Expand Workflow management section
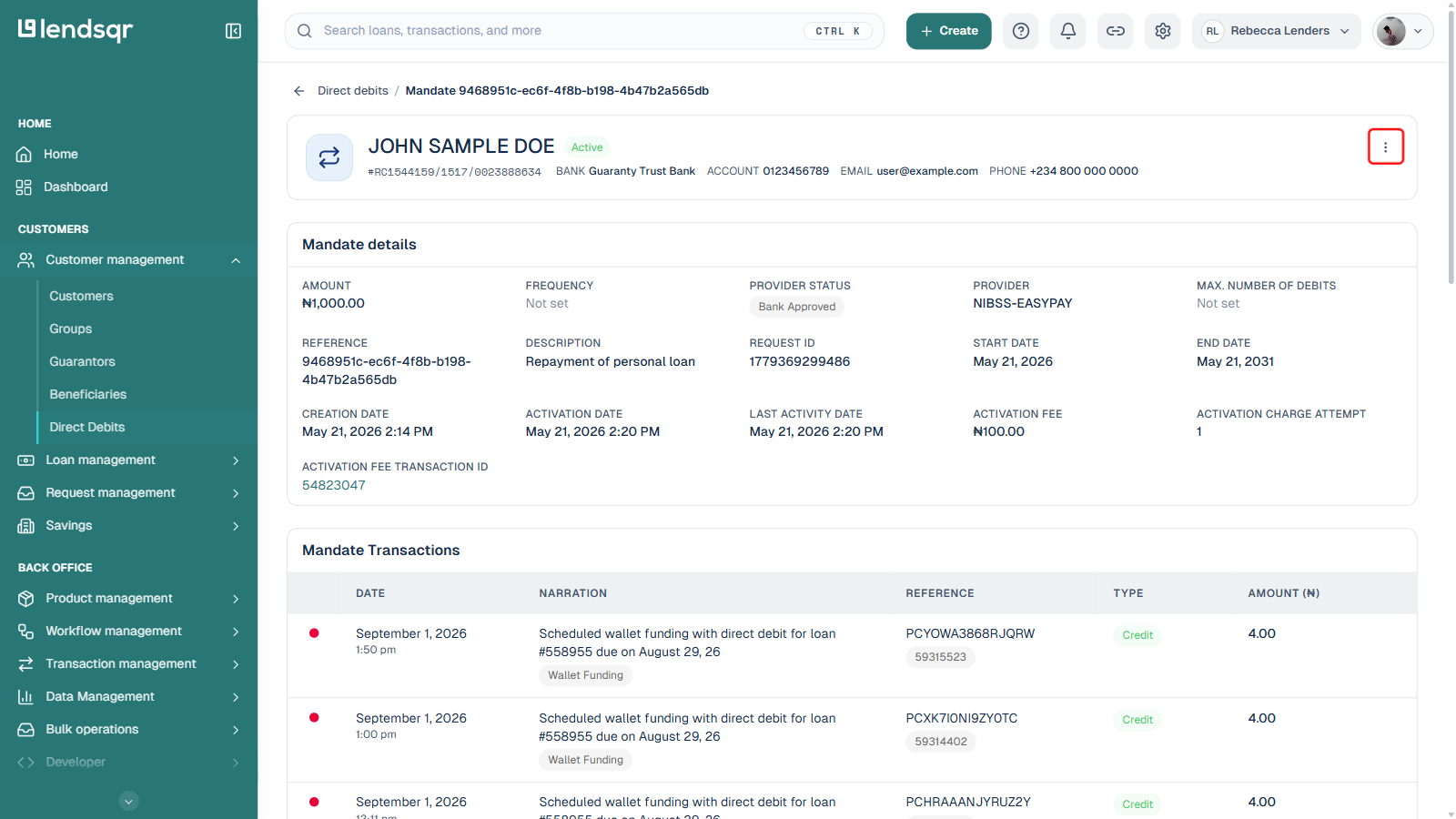This screenshot has width=1456, height=819. 128,632
